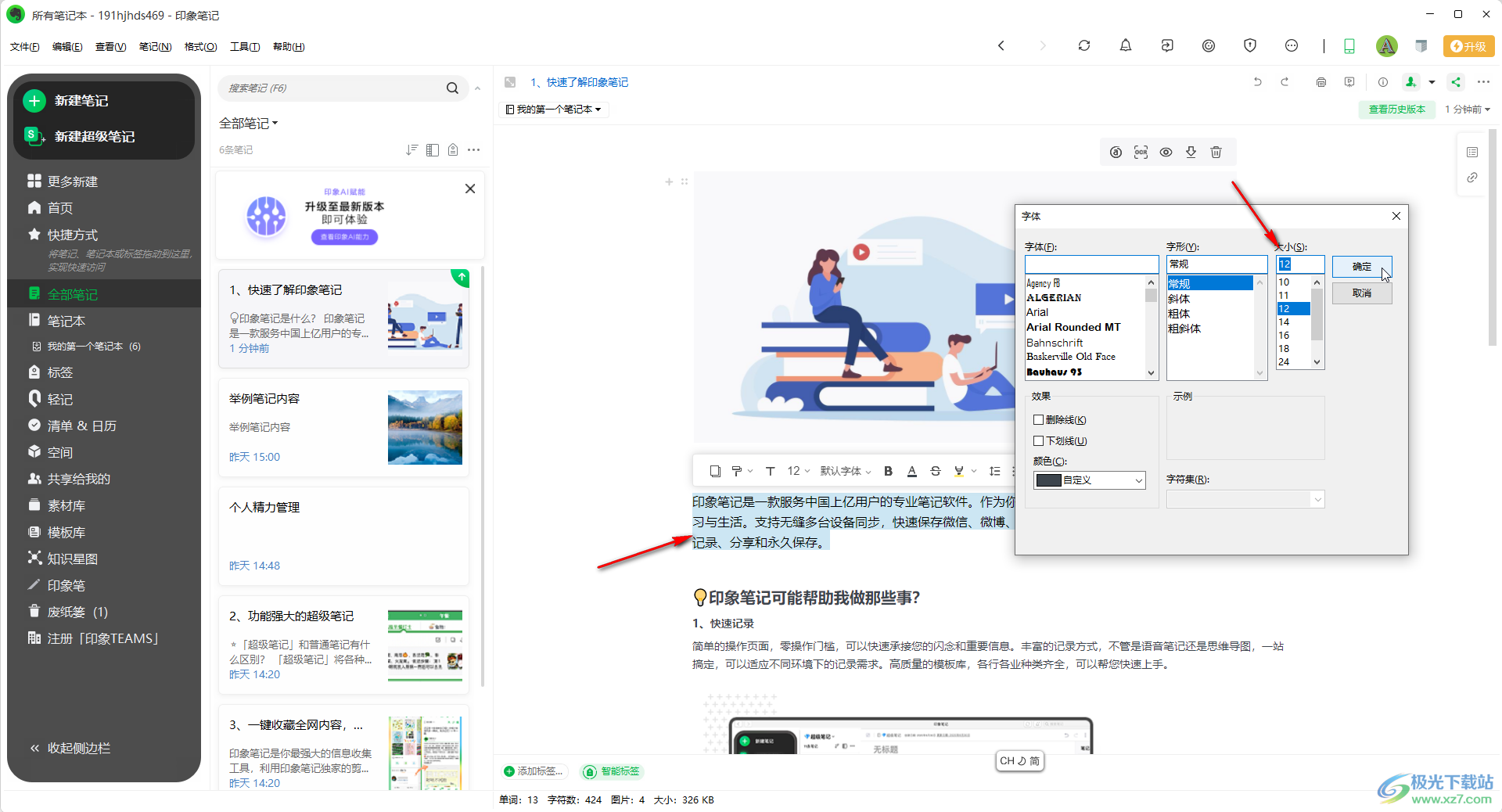Open the user avatar icon
Screen dimensions: 1502x812
pyautogui.click(x=1387, y=46)
